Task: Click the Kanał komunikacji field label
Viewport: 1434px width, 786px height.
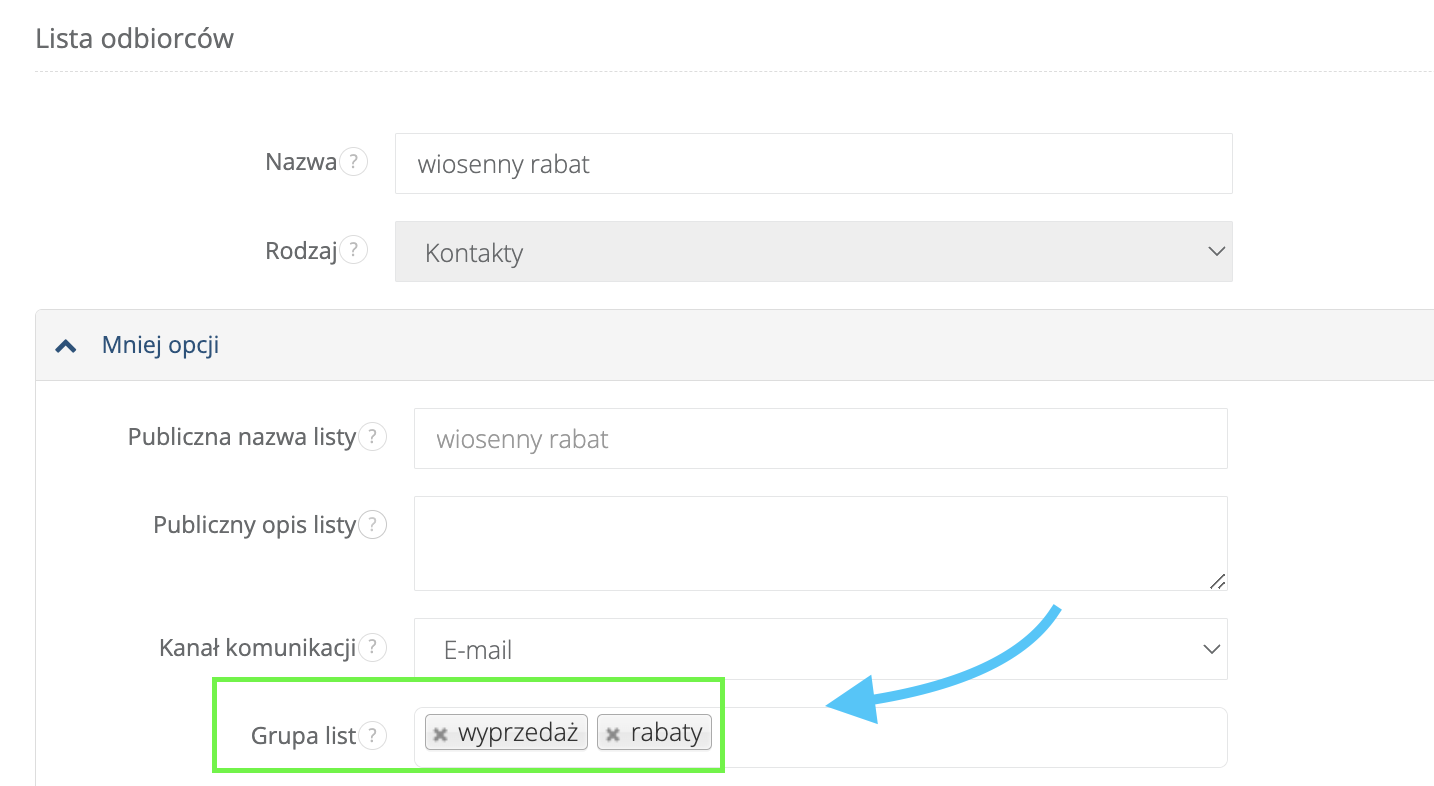Action: click(x=257, y=648)
